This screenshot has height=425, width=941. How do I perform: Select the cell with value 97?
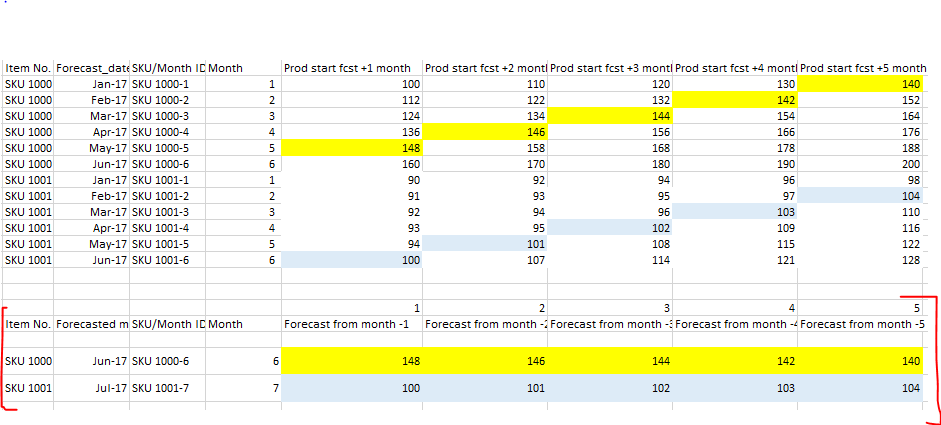pyautogui.click(x=735, y=196)
